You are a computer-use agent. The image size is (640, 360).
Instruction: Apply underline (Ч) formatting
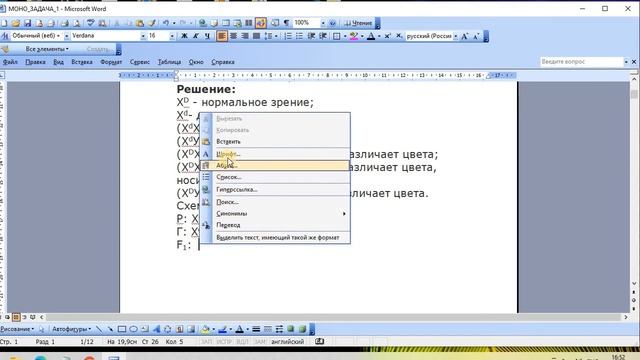tap(207, 36)
